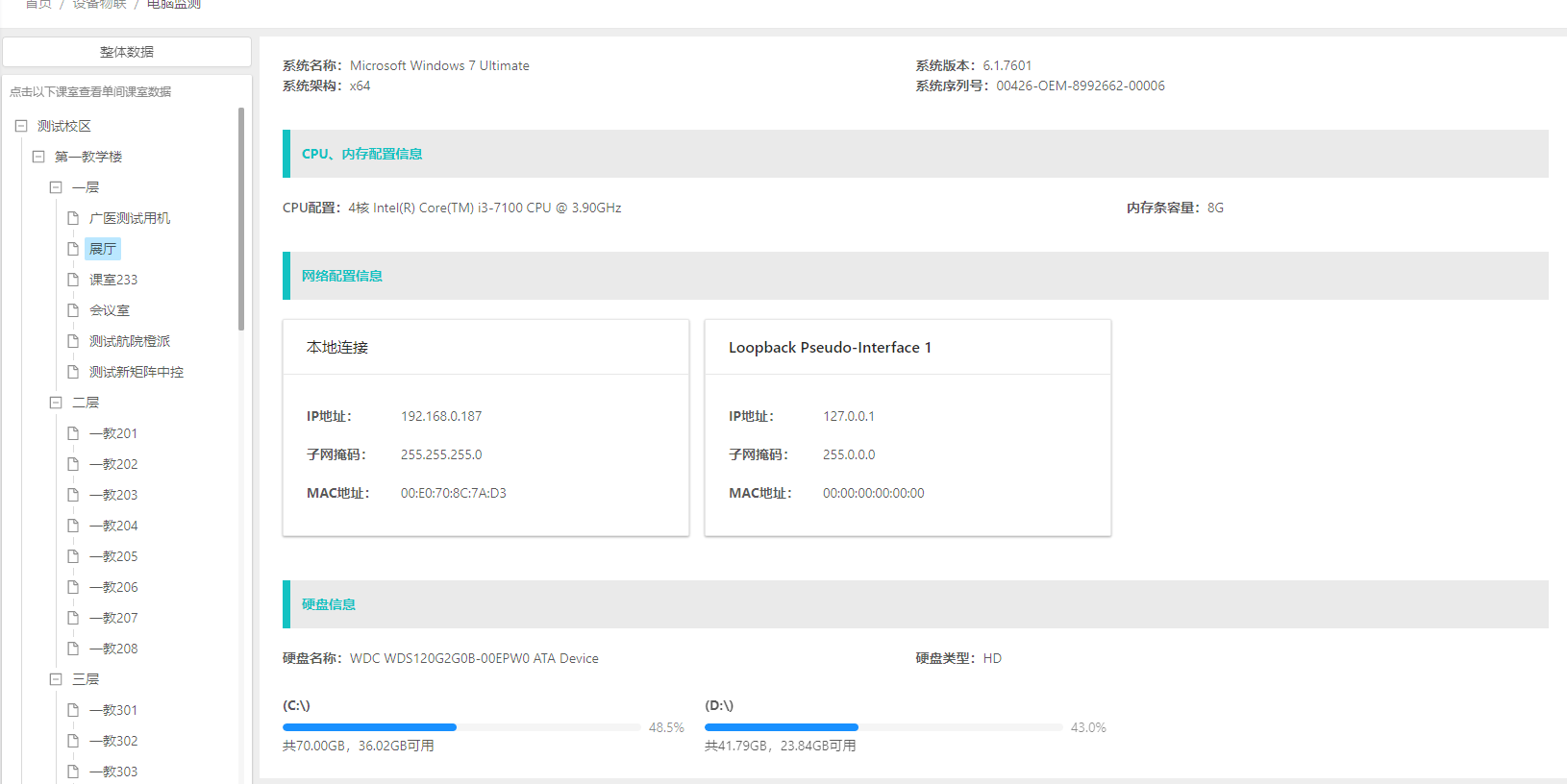This screenshot has height=784, width=1567.
Task: Click the file icon beside 一教207
Action: pos(73,618)
